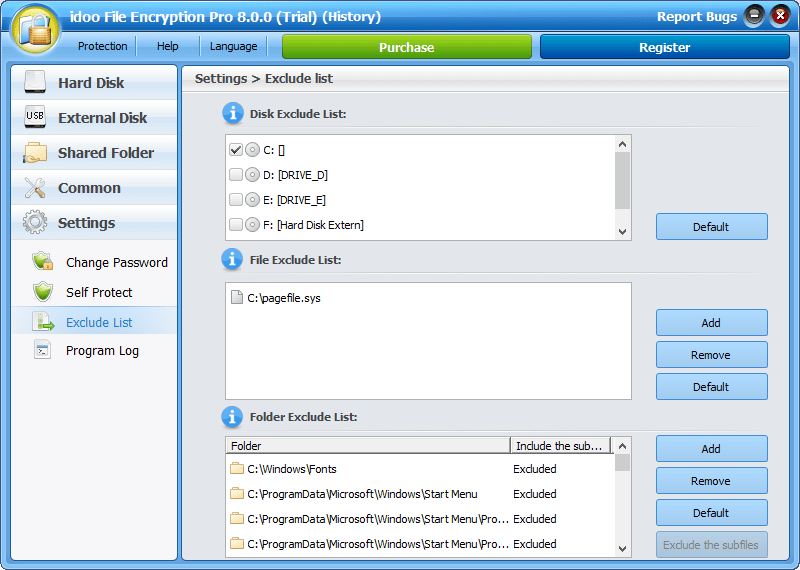This screenshot has width=800, height=570.
Task: Select C:\pagefile.sys in File Exclude List
Action: (284, 298)
